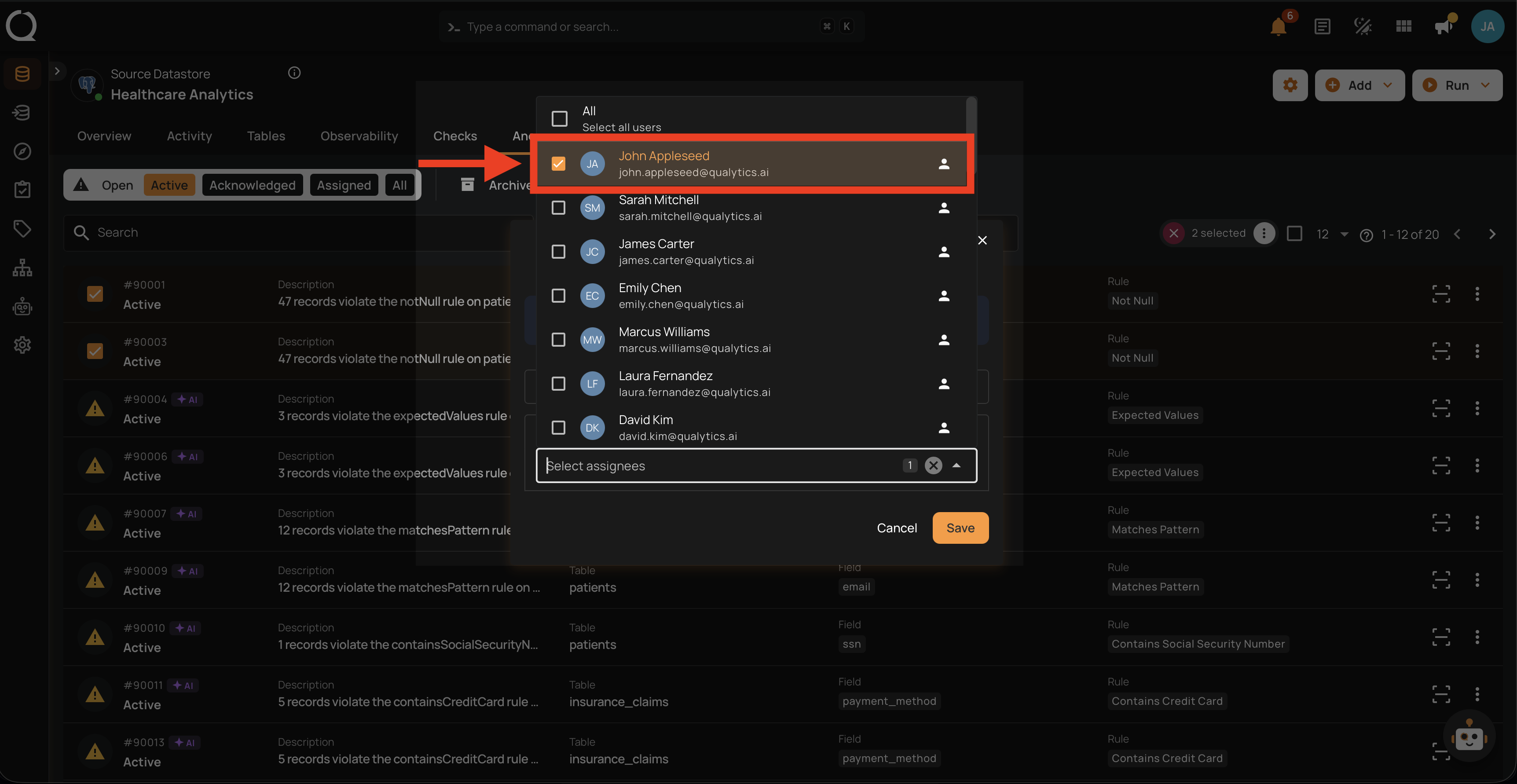Open the Run dropdown
1517x784 pixels.
coord(1457,85)
